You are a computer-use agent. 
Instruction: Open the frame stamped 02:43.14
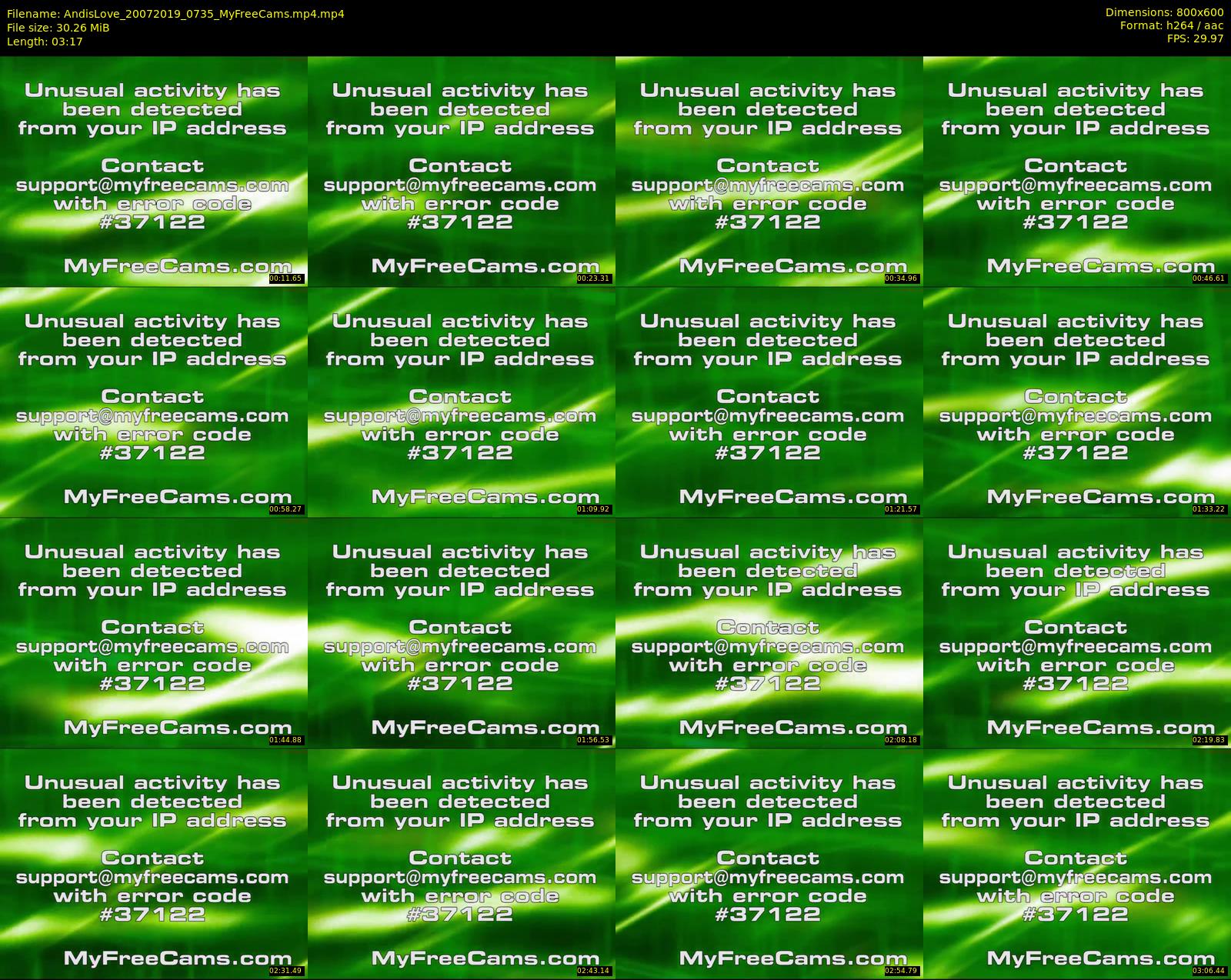462,863
